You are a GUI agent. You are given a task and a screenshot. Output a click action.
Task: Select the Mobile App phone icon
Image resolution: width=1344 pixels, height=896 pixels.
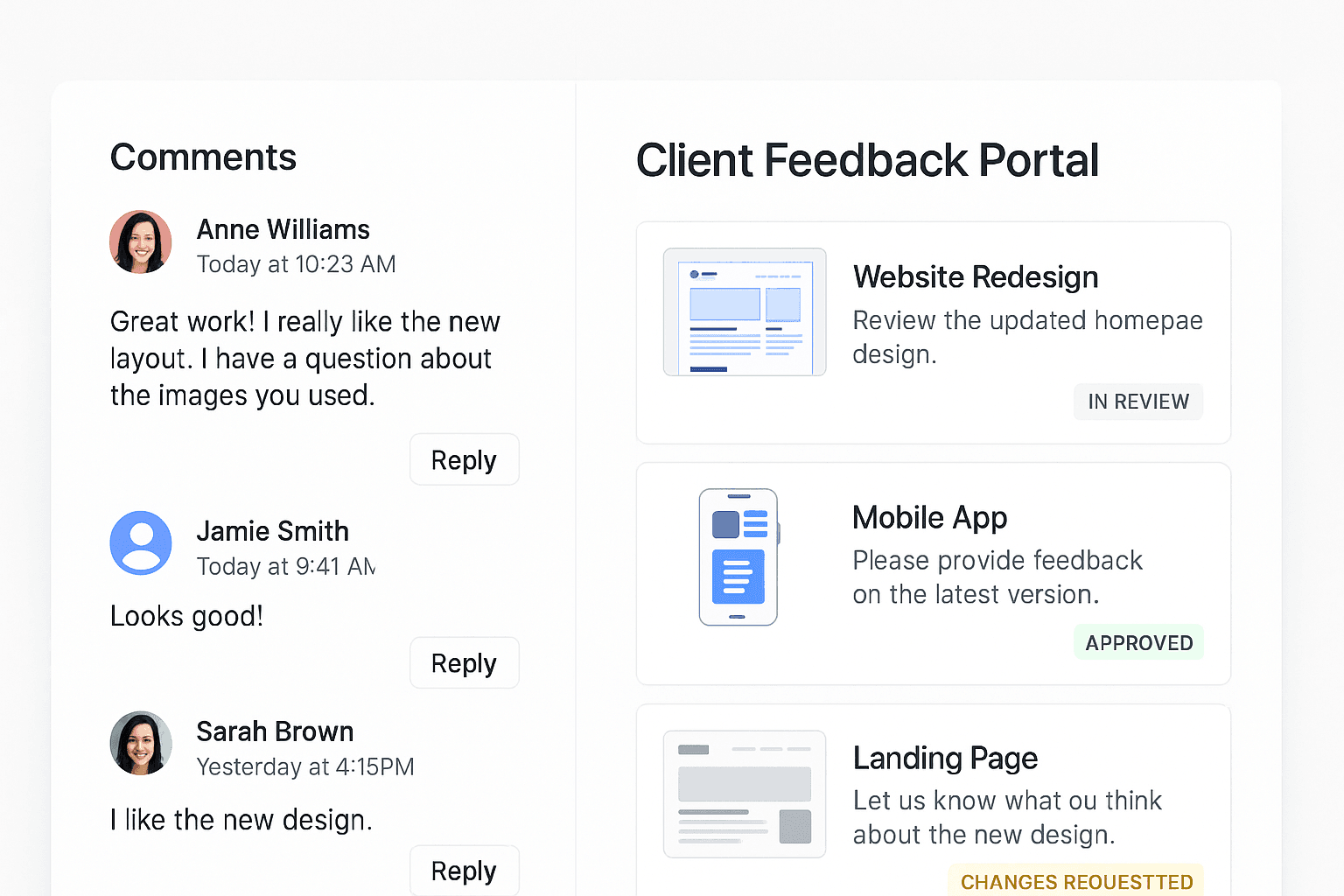tap(738, 556)
